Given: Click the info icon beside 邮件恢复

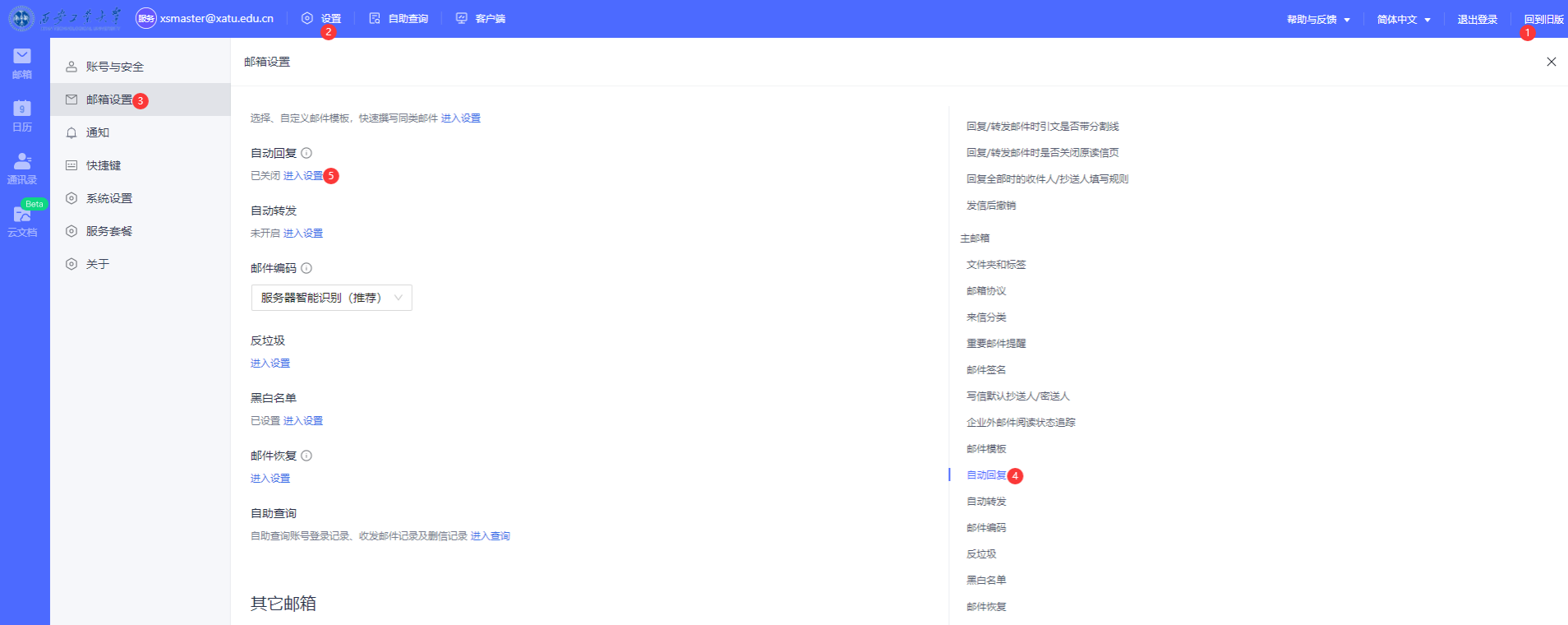Looking at the screenshot, I should (x=307, y=456).
